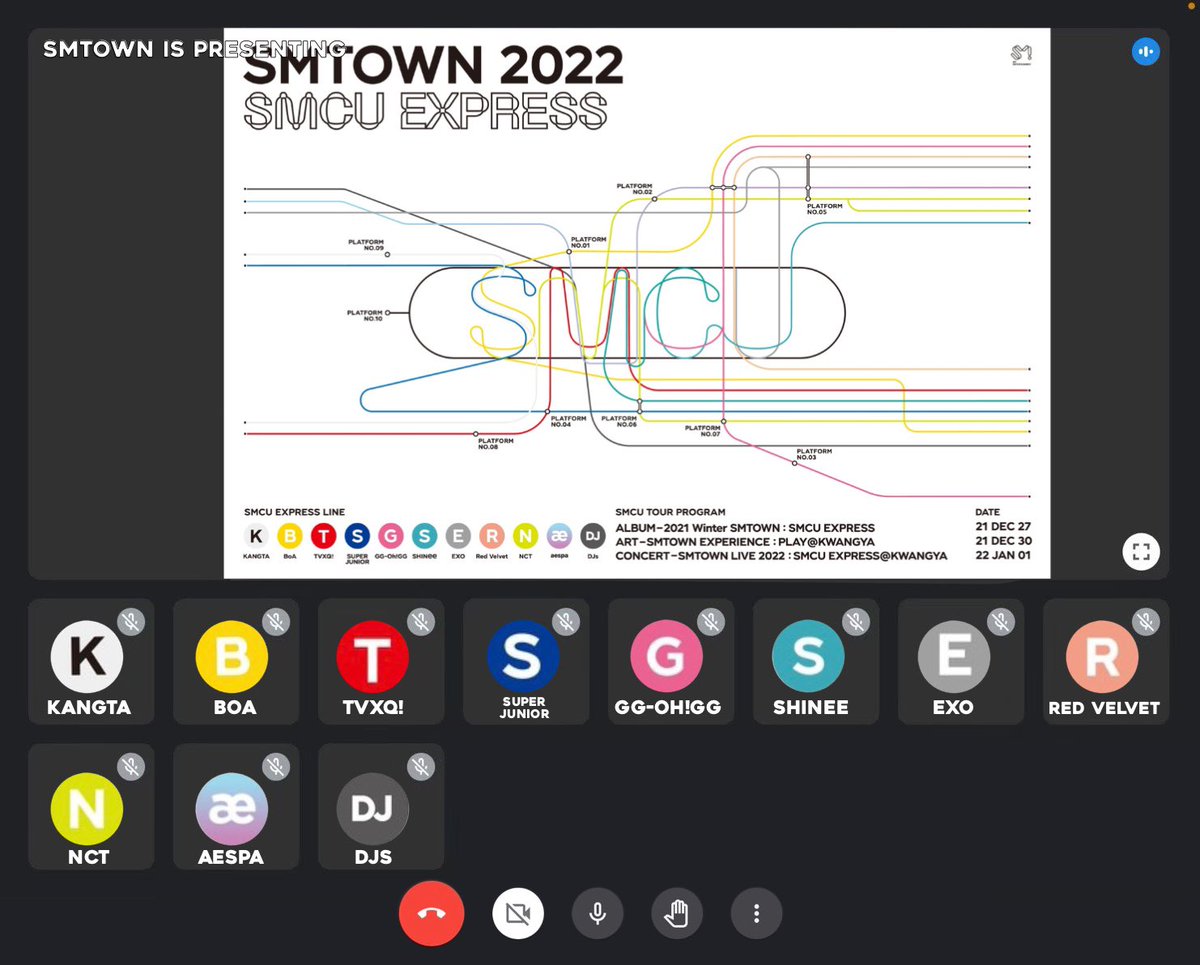Toggle the microphone button in the call controls
1200x965 pixels.
click(x=598, y=913)
